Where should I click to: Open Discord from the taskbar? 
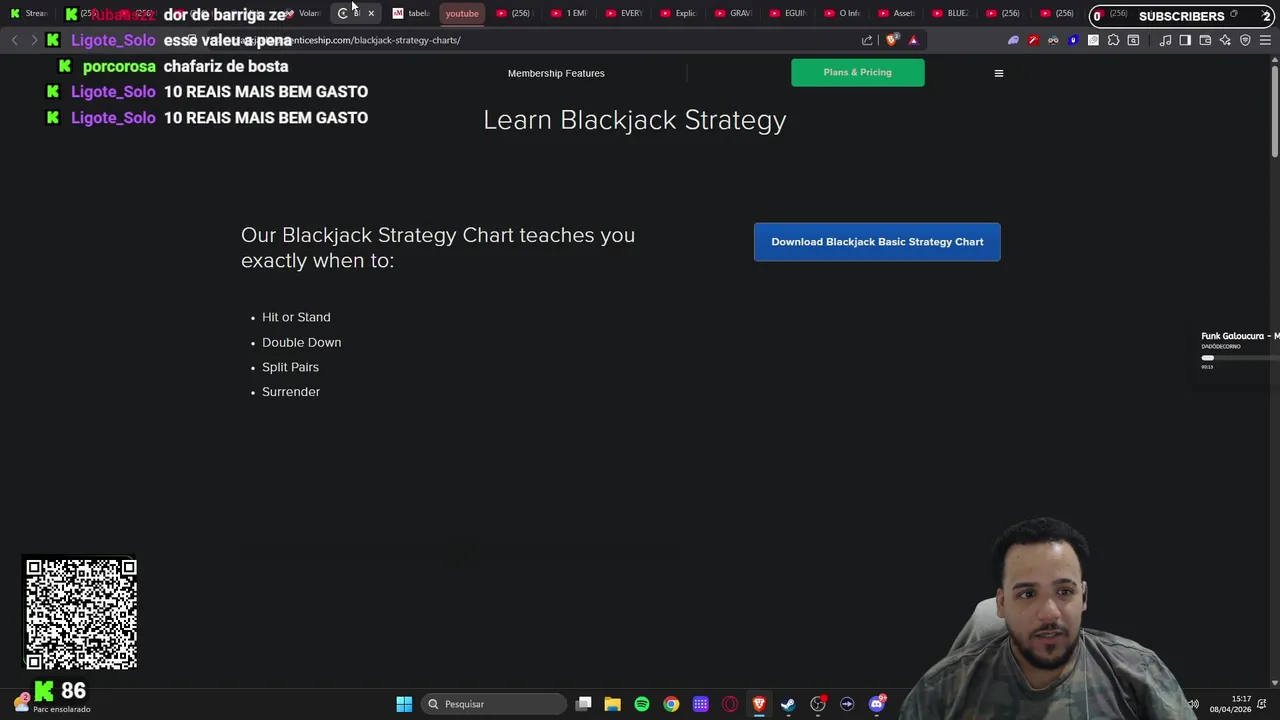tap(877, 704)
